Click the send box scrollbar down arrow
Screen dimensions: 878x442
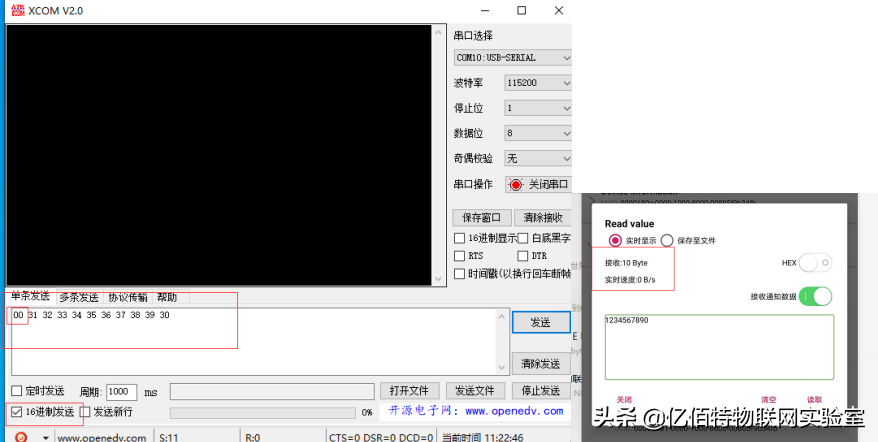tap(502, 367)
